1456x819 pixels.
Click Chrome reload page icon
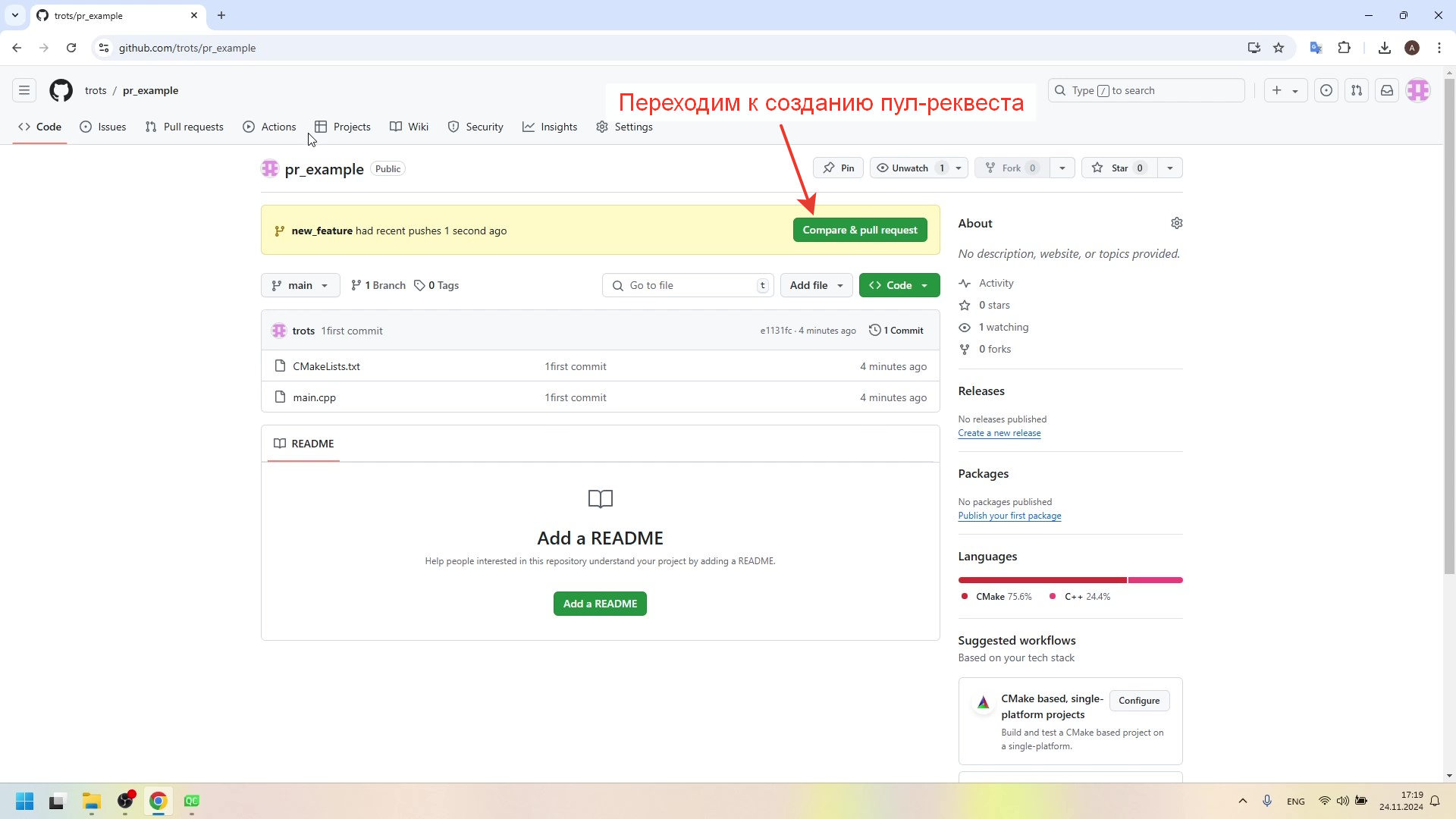[71, 48]
